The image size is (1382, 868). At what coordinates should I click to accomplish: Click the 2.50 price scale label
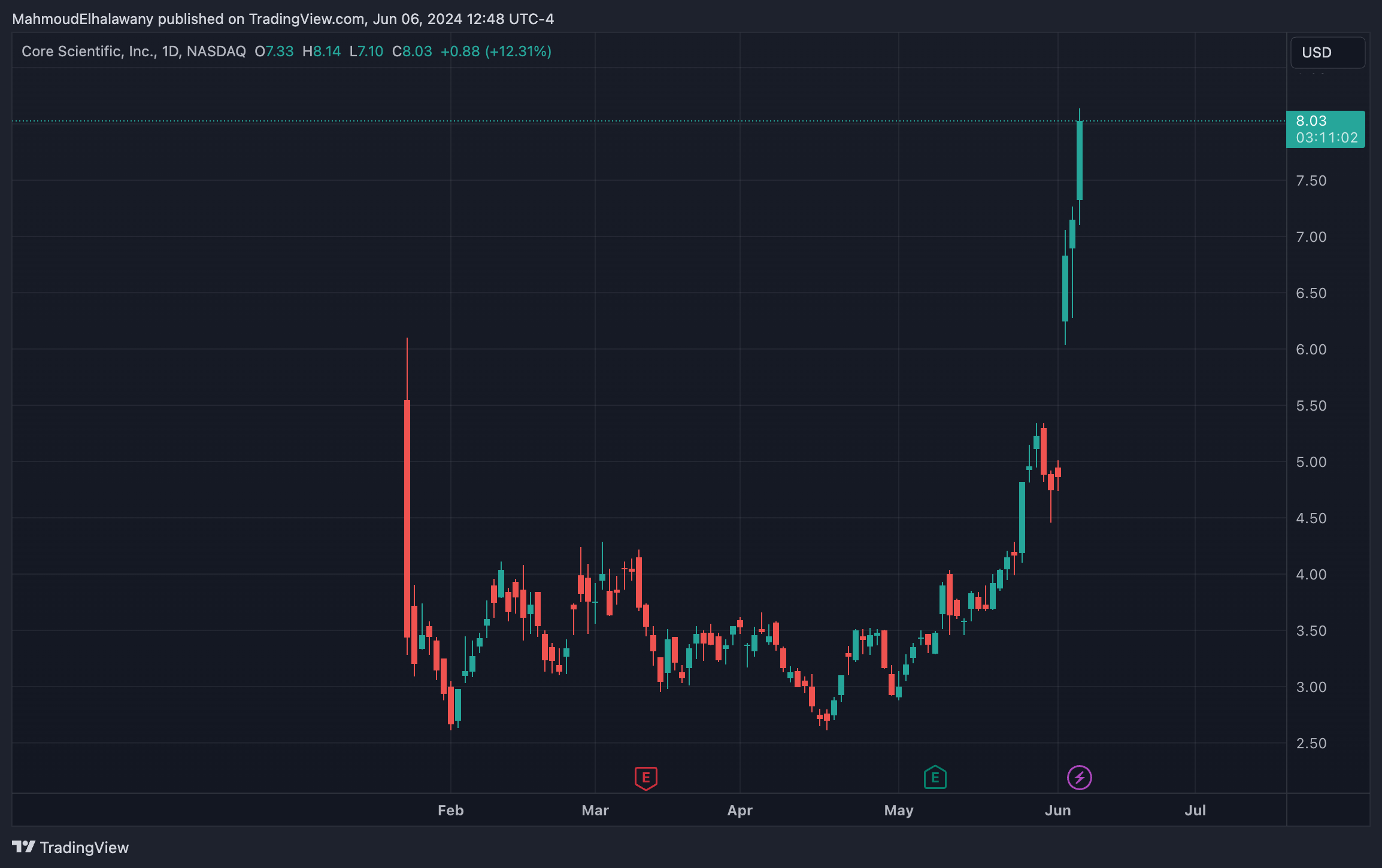1311,743
